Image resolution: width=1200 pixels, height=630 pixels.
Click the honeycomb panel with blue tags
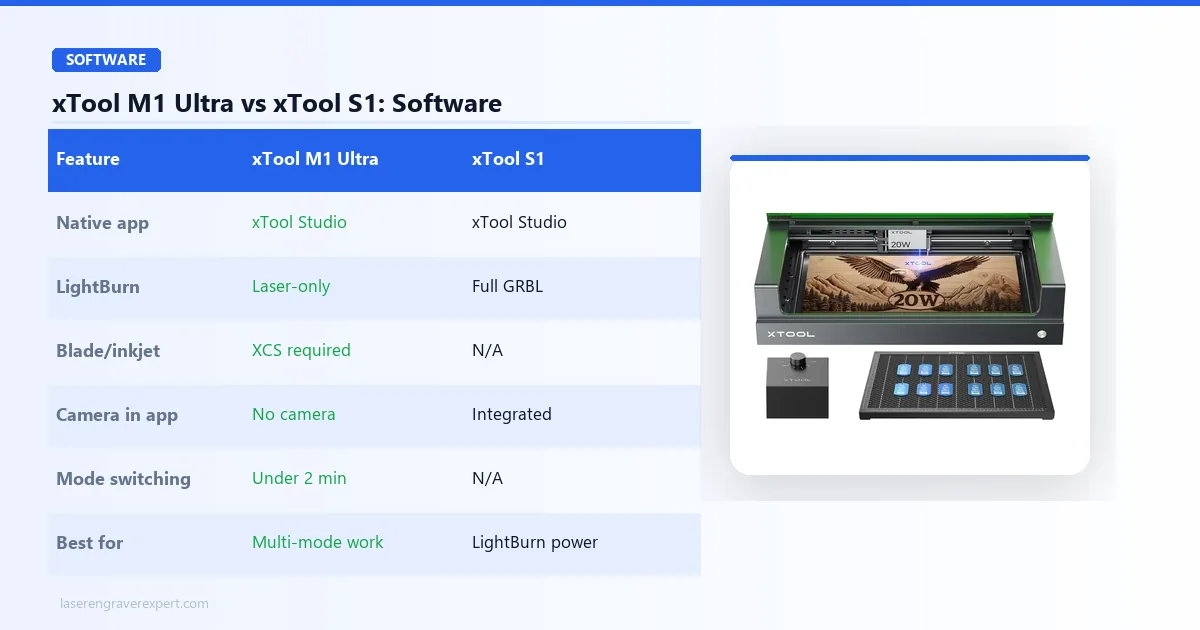(x=958, y=385)
